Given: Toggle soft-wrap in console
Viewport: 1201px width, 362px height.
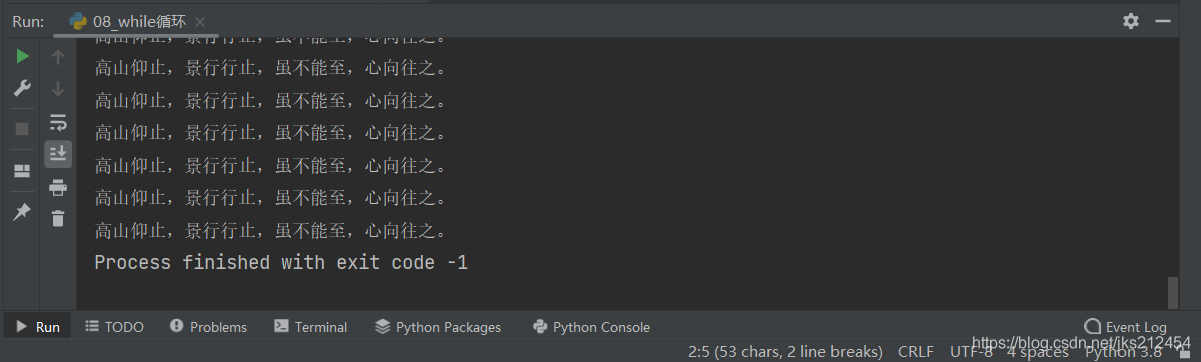Looking at the screenshot, I should [58, 122].
